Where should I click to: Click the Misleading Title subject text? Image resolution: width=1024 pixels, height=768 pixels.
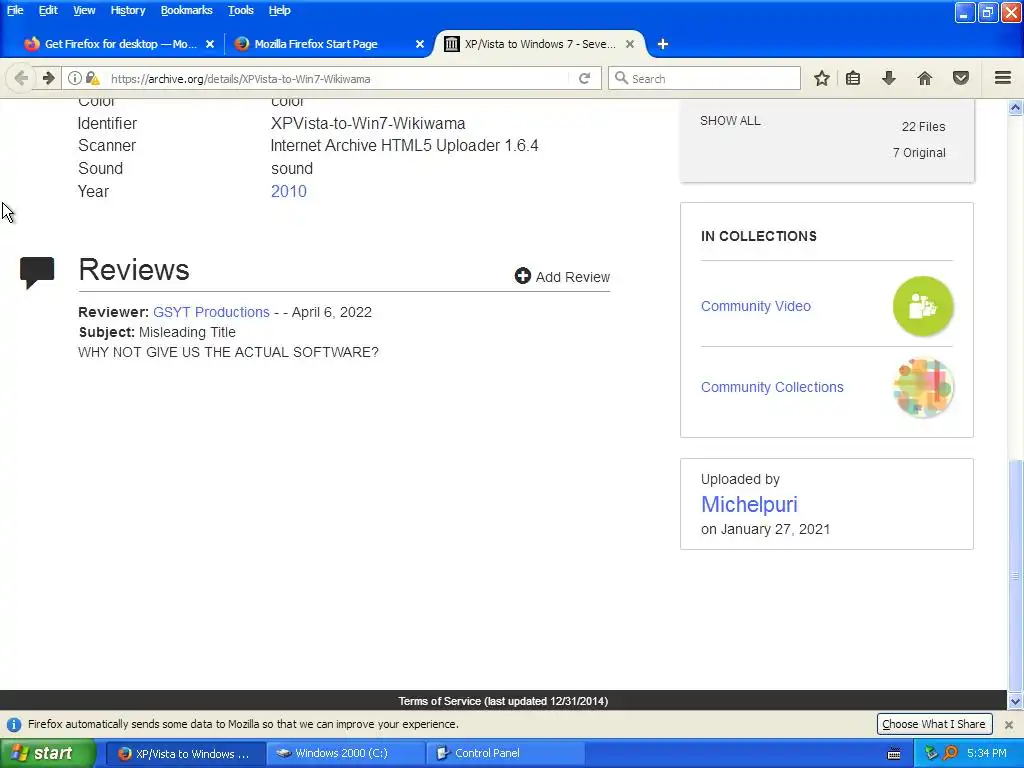pyautogui.click(x=187, y=332)
